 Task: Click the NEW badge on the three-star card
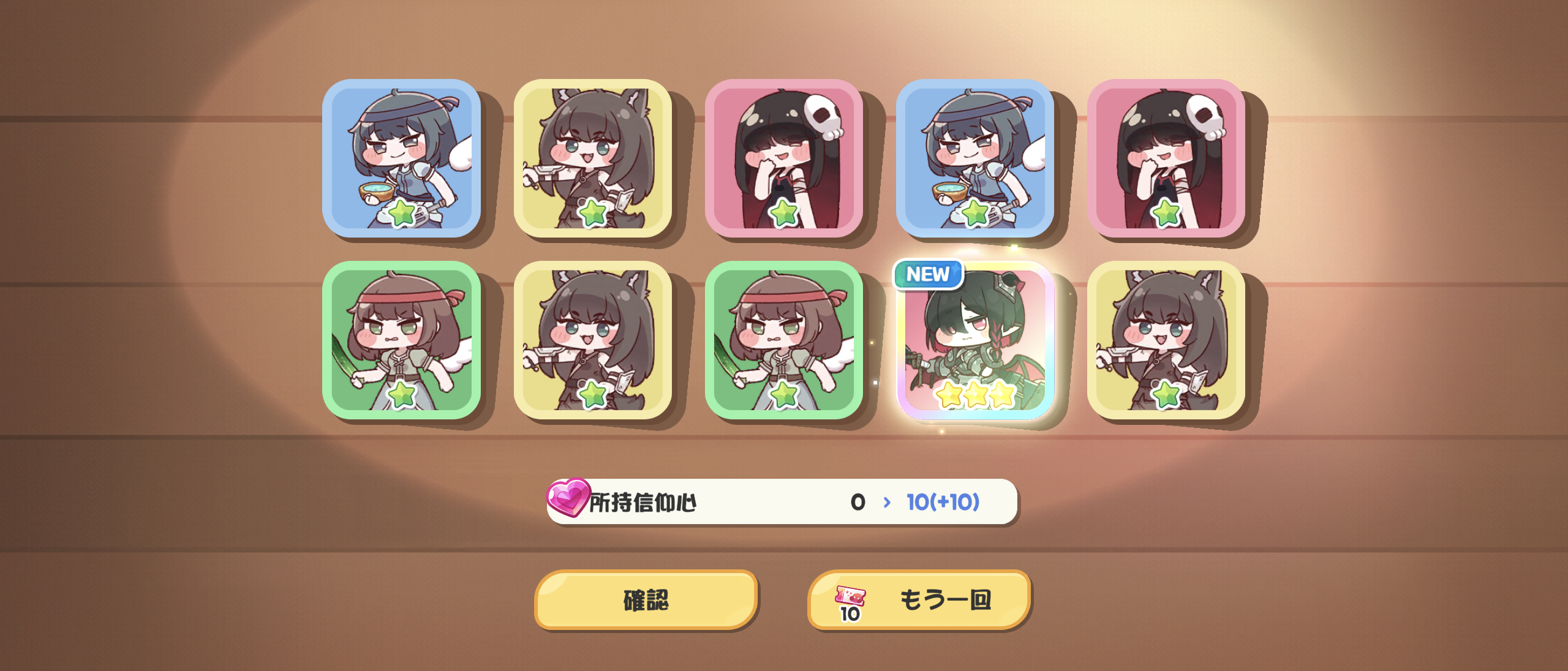coord(928,274)
